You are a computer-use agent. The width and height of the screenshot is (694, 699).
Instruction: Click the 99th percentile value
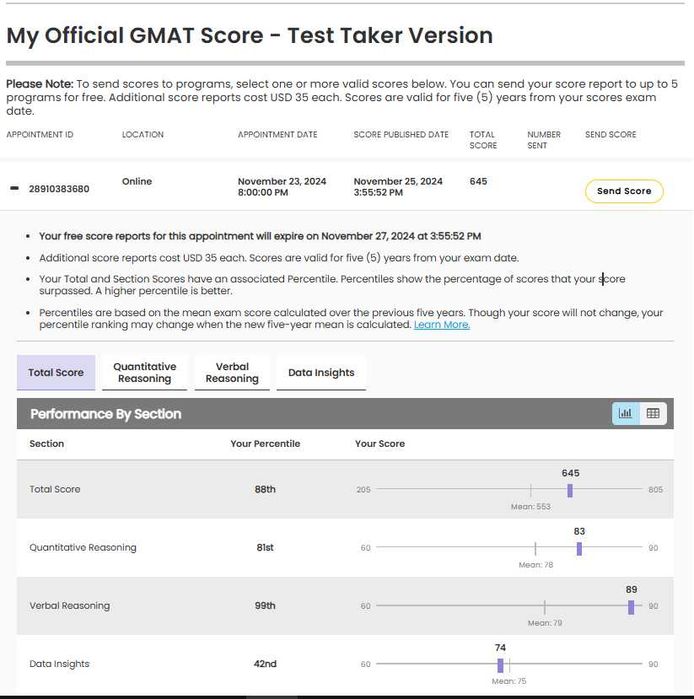click(x=265, y=606)
